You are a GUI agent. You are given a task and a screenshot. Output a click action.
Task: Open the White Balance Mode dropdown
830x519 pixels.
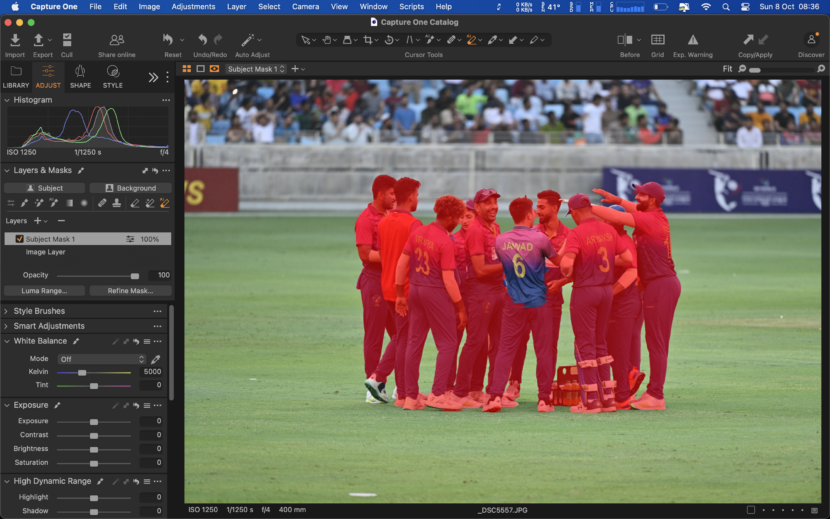[x=102, y=359]
